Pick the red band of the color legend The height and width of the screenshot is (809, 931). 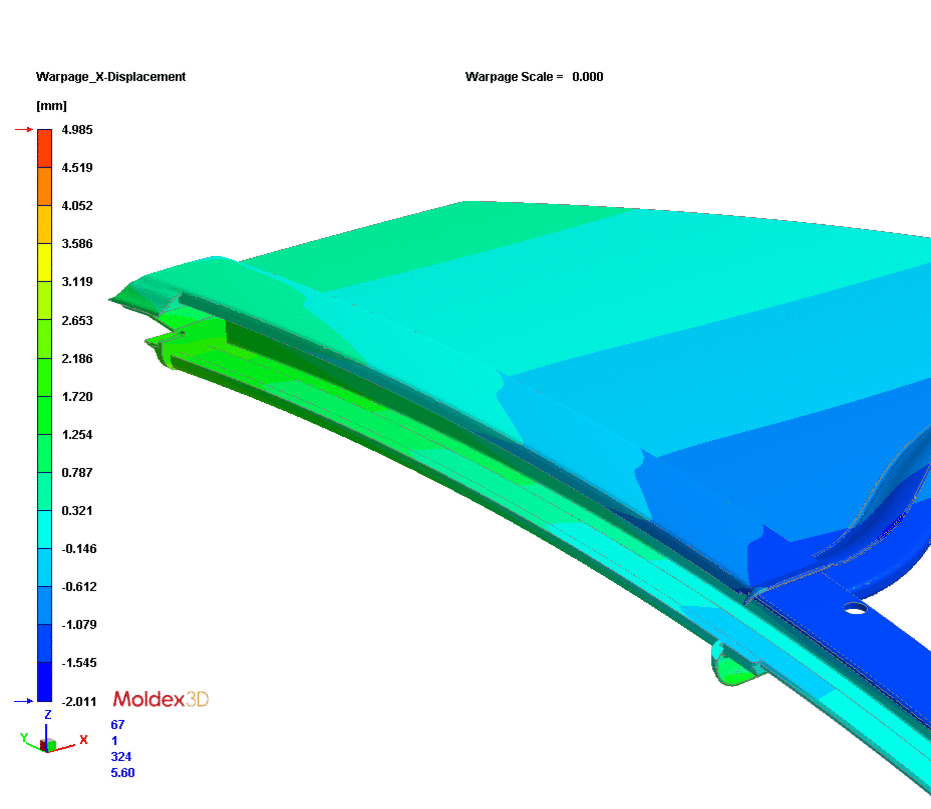coord(45,148)
